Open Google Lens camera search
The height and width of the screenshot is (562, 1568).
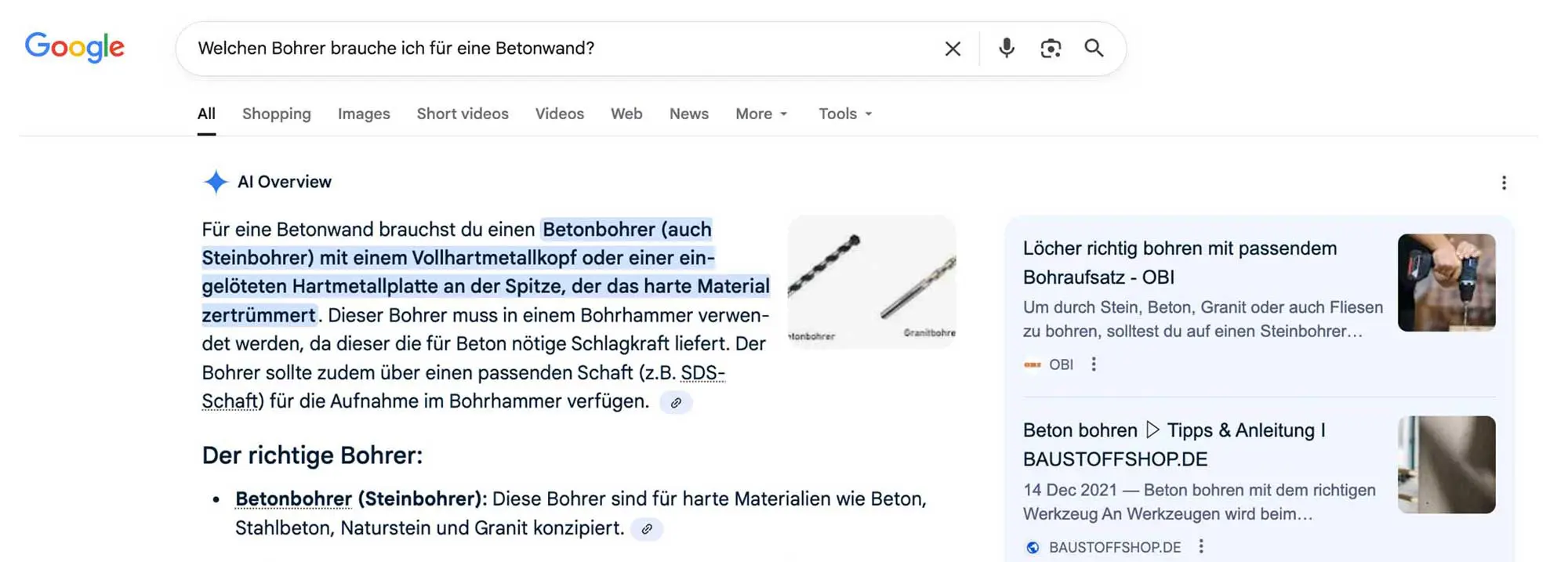coord(1051,48)
